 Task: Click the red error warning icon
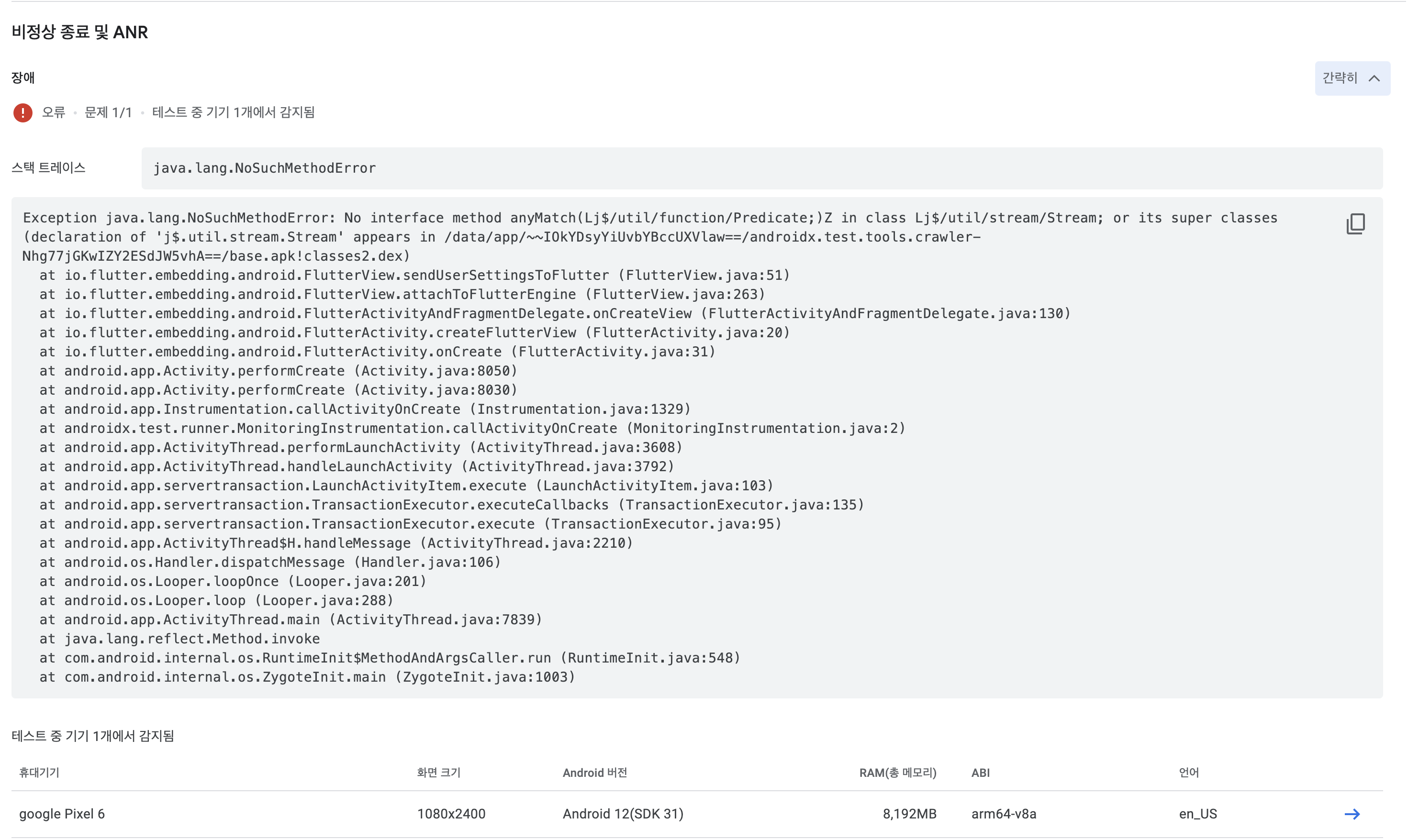(x=22, y=112)
